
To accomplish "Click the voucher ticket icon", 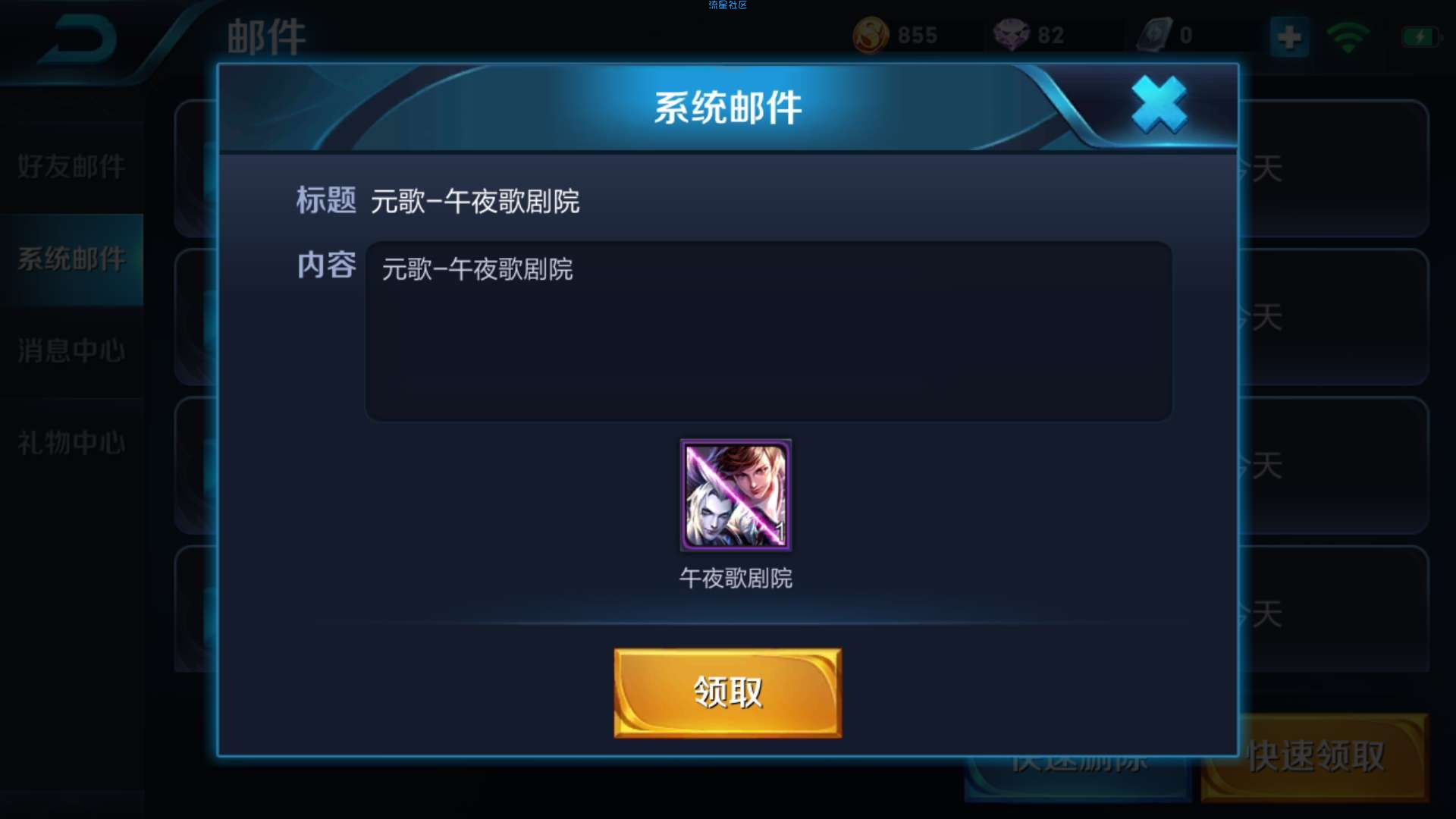I will coord(1154,35).
